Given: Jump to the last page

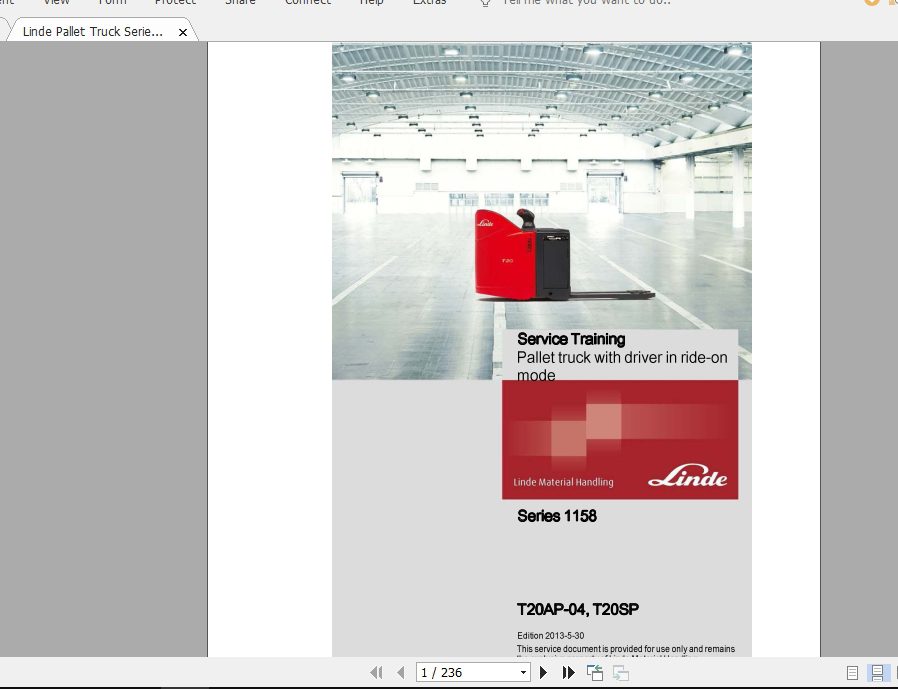Looking at the screenshot, I should click(x=568, y=672).
